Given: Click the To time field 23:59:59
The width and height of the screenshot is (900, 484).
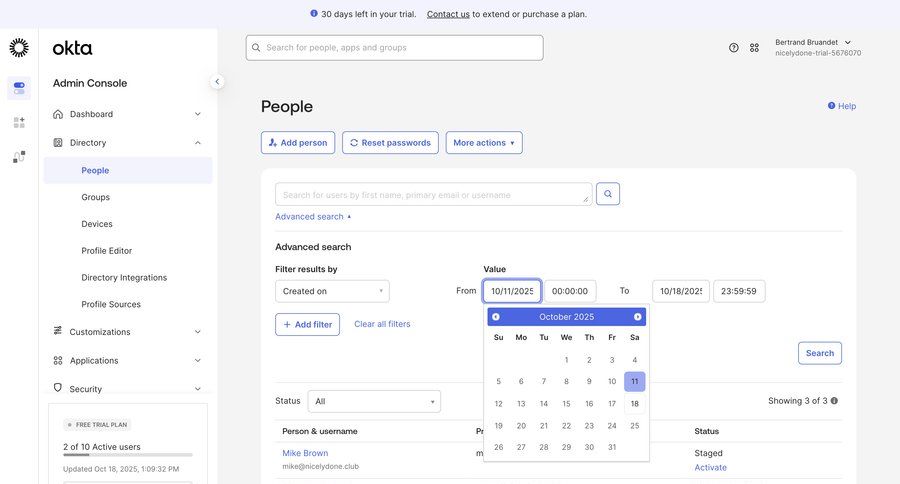Looking at the screenshot, I should click(x=739, y=291).
